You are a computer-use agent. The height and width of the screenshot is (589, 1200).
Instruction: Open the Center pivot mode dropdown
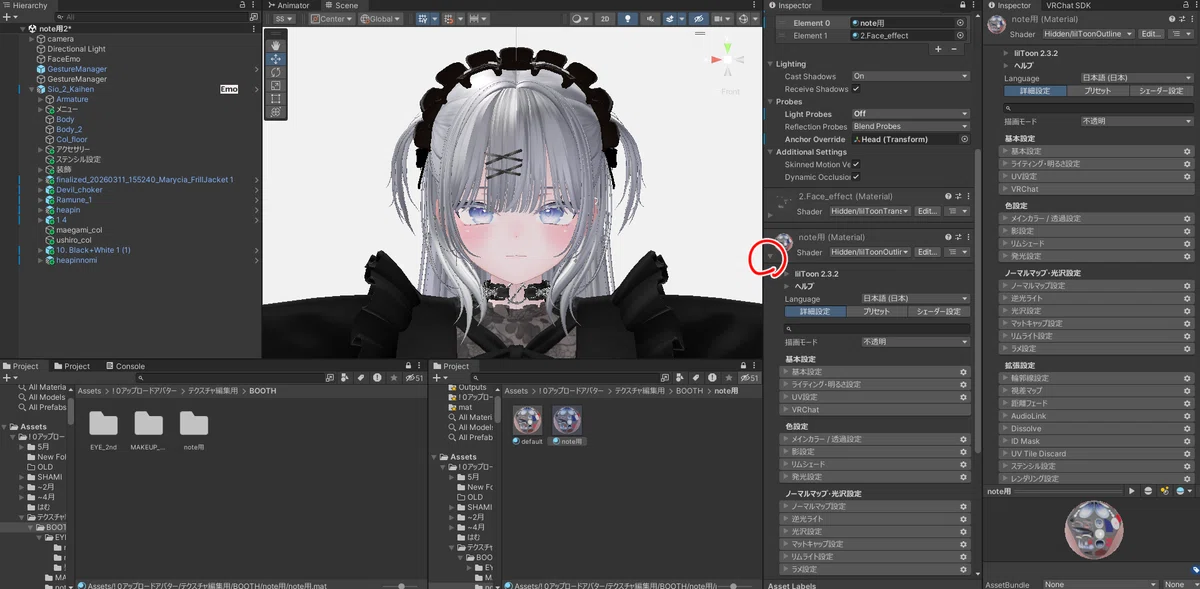point(331,19)
